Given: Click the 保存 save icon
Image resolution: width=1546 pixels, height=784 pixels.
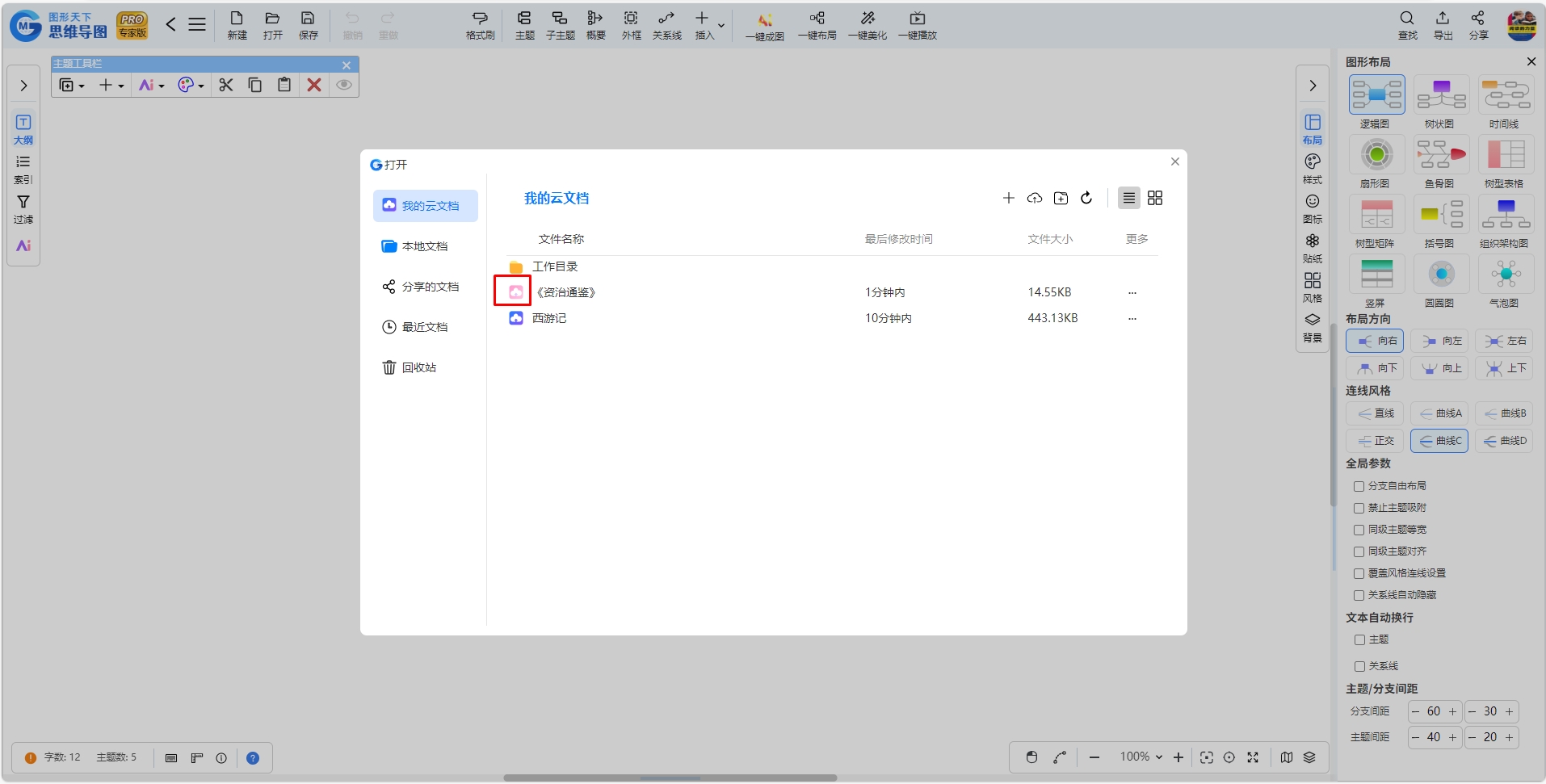Looking at the screenshot, I should (x=308, y=25).
